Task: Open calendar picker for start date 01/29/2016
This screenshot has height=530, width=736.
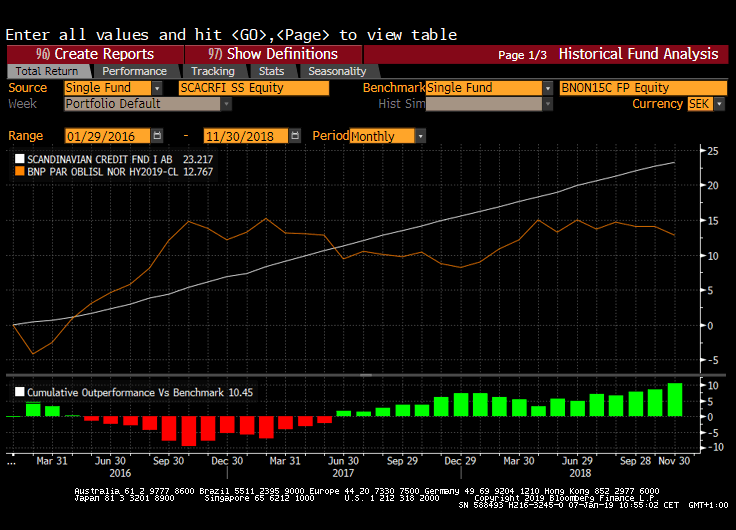Action: tap(157, 136)
